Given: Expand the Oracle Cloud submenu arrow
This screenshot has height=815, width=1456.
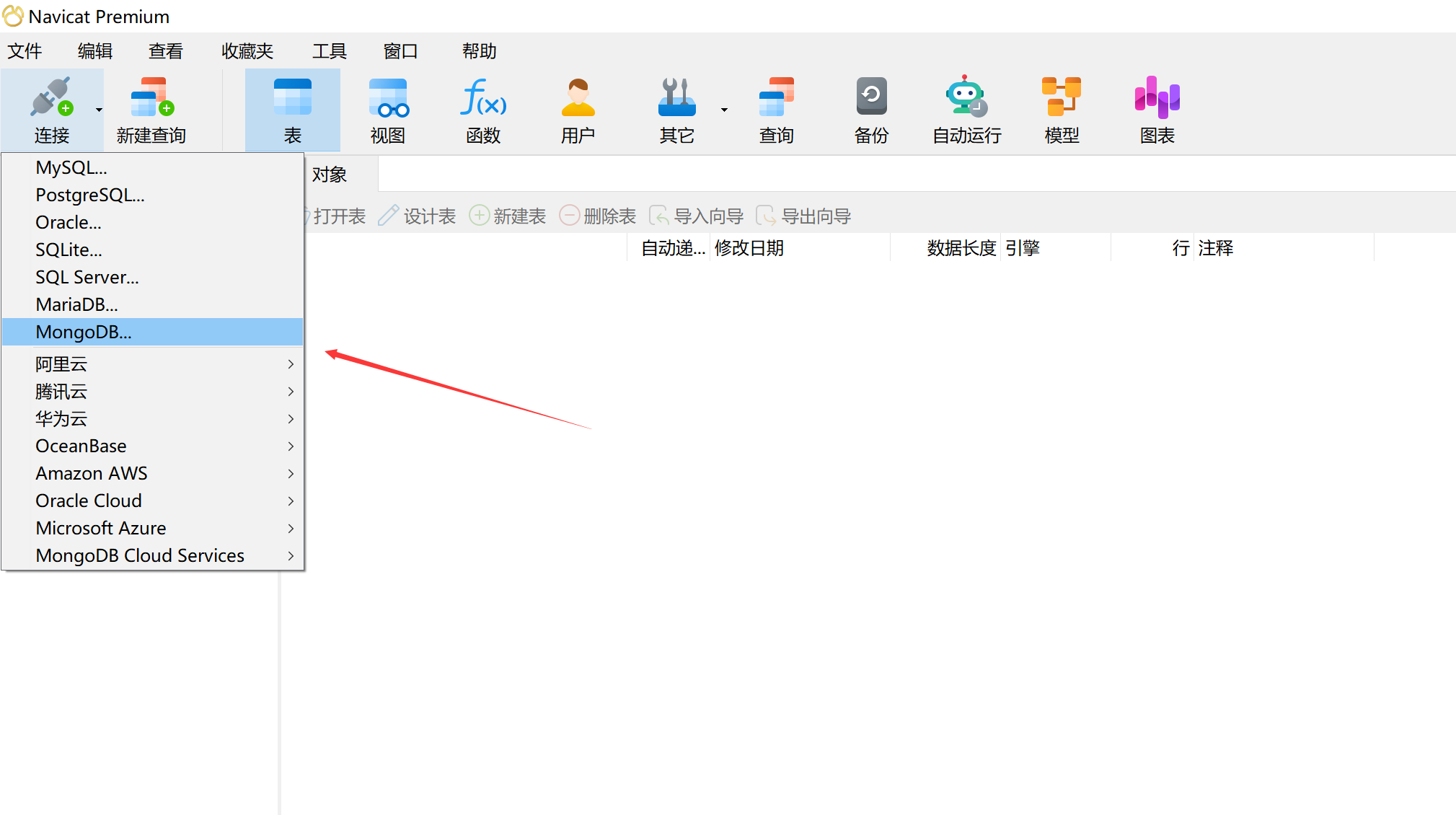Looking at the screenshot, I should 291,501.
